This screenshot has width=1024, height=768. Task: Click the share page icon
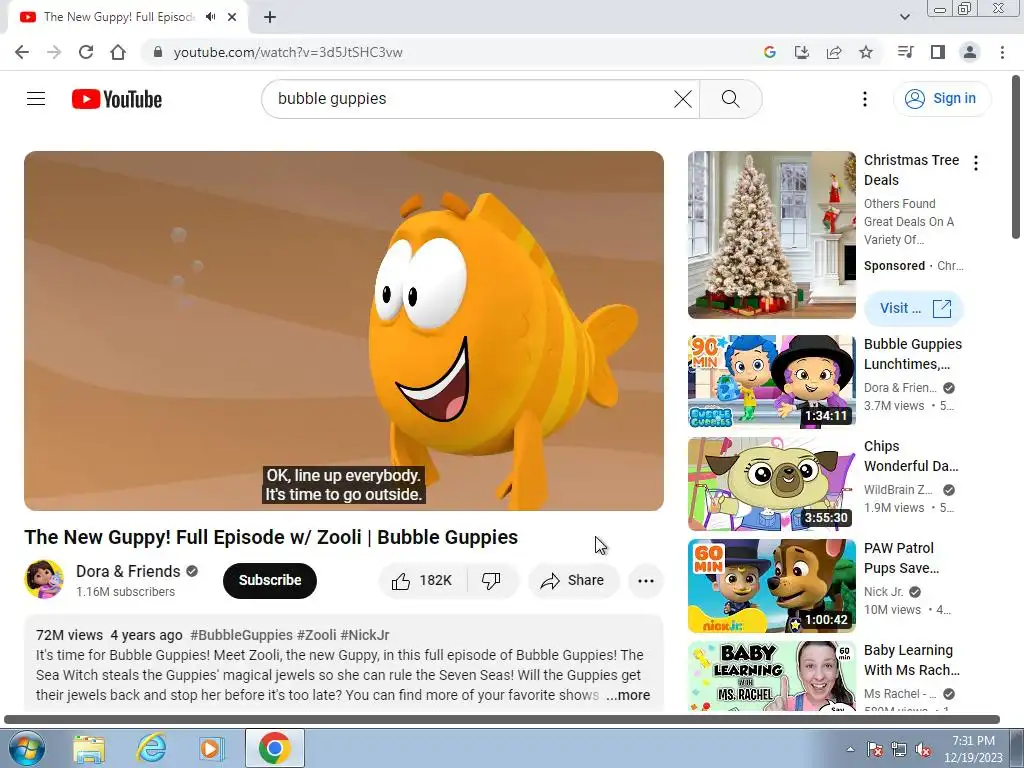834,52
